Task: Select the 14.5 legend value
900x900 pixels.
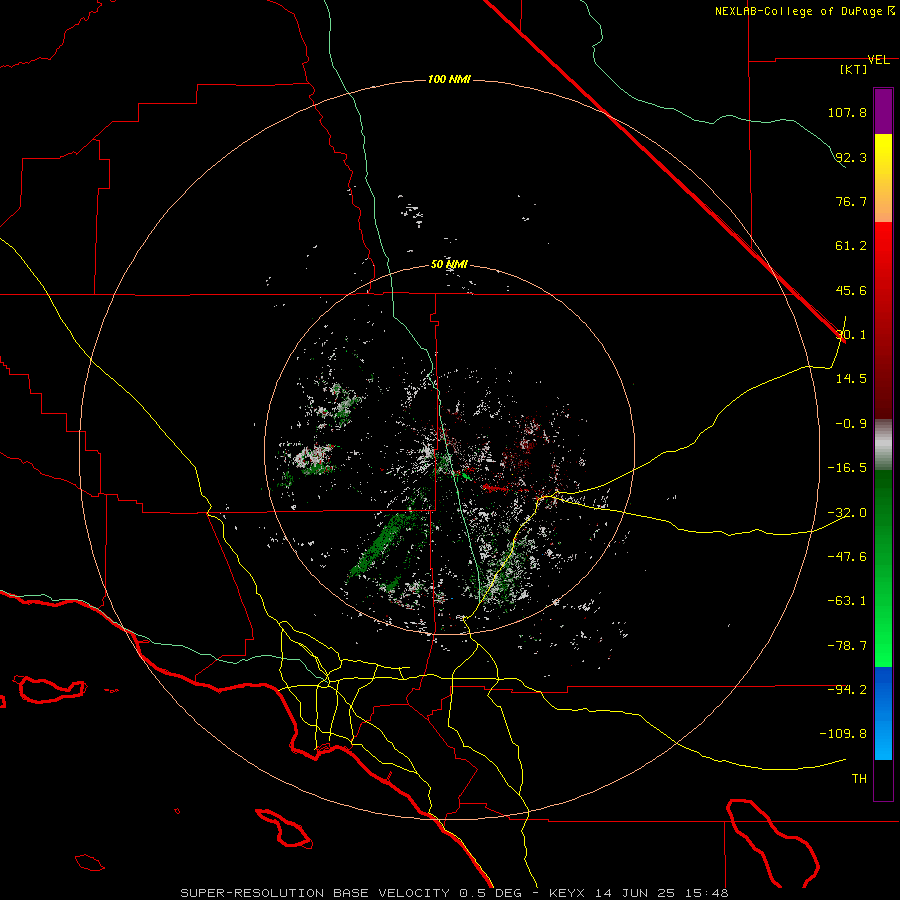Action: [x=851, y=379]
